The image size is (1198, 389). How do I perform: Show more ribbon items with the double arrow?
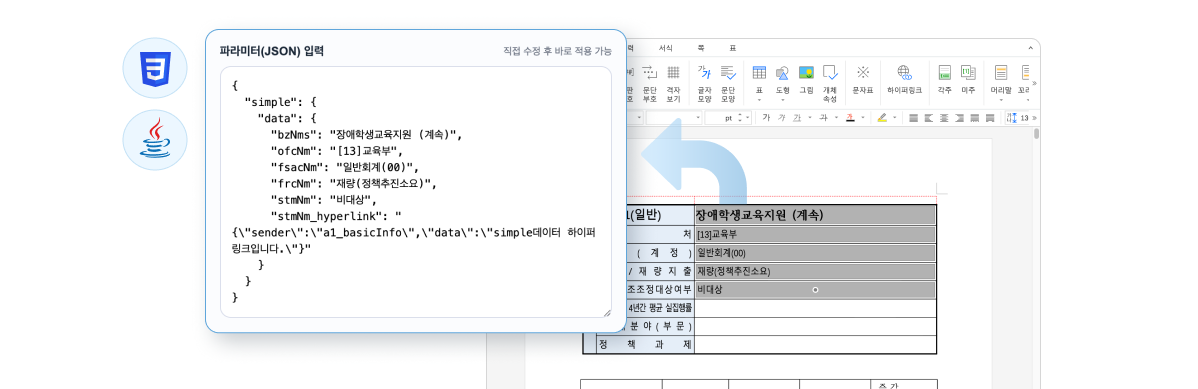(x=1034, y=83)
